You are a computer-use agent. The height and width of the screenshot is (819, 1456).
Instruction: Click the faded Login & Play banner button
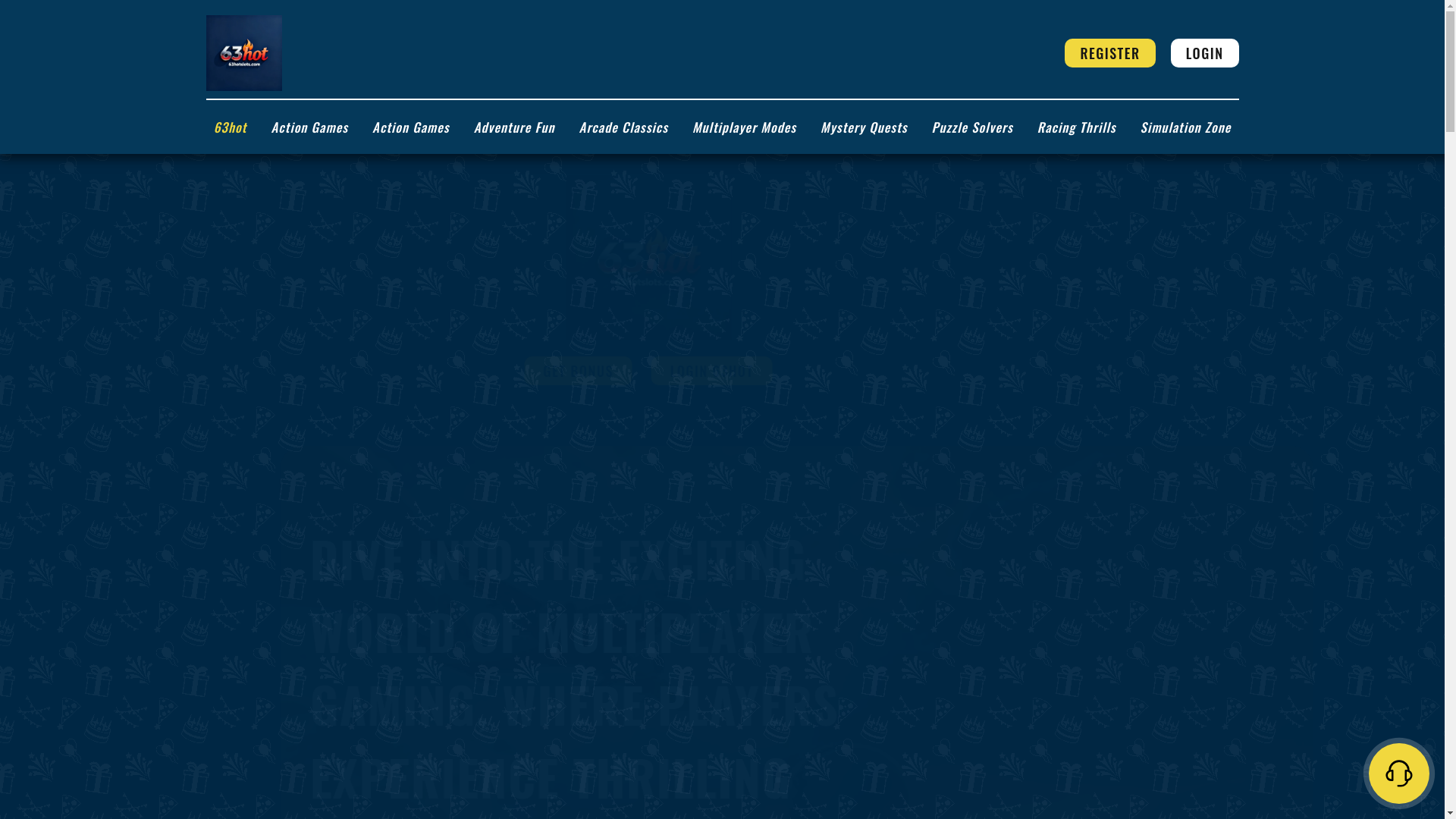711,371
